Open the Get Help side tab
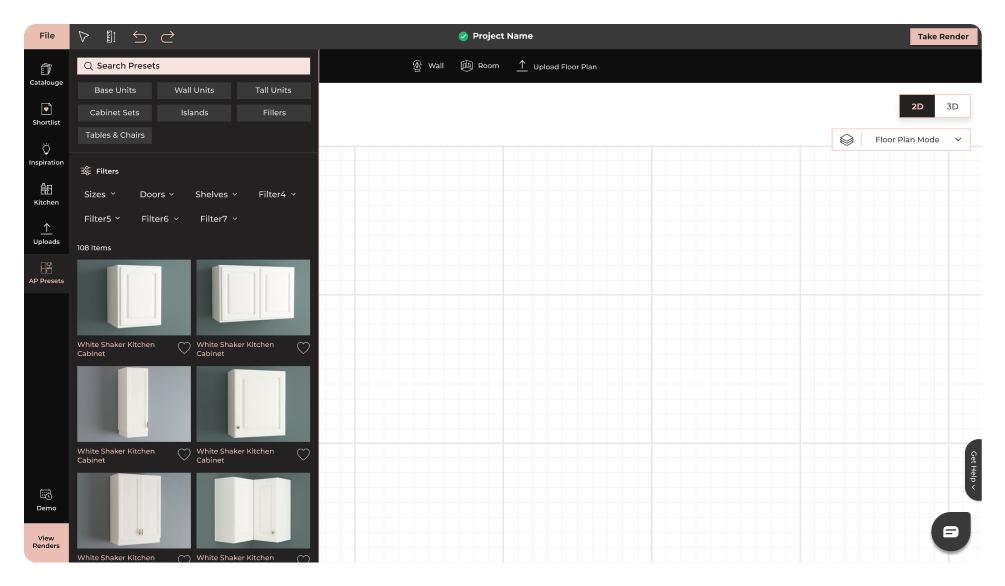The width and height of the screenshot is (1005, 586). (x=973, y=470)
